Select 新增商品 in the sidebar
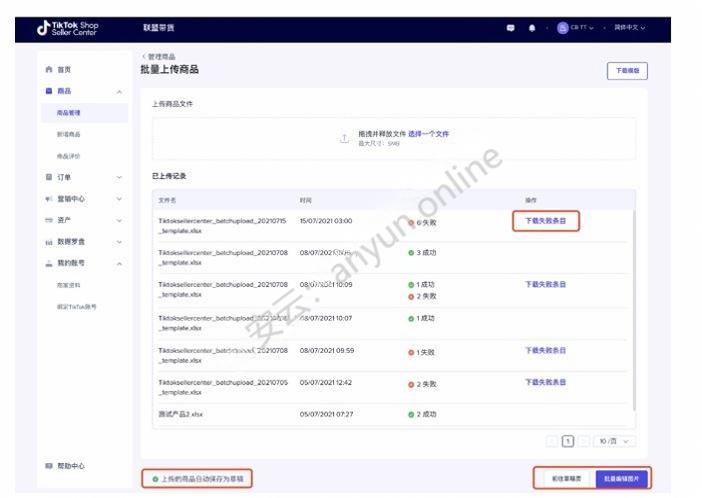 (x=68, y=134)
